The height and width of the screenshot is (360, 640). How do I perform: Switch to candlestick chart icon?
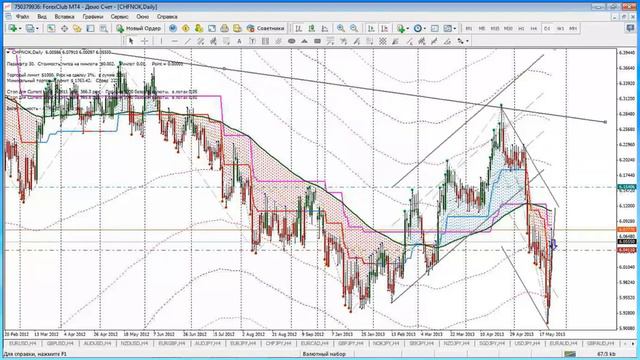point(312,28)
